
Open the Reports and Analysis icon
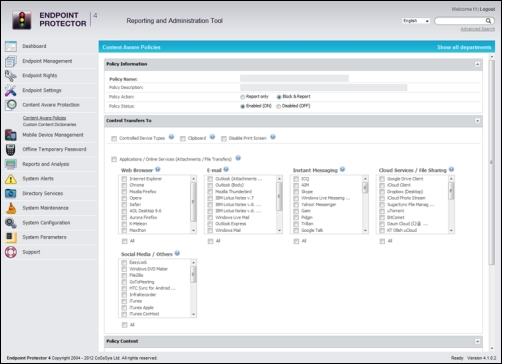coord(11,164)
